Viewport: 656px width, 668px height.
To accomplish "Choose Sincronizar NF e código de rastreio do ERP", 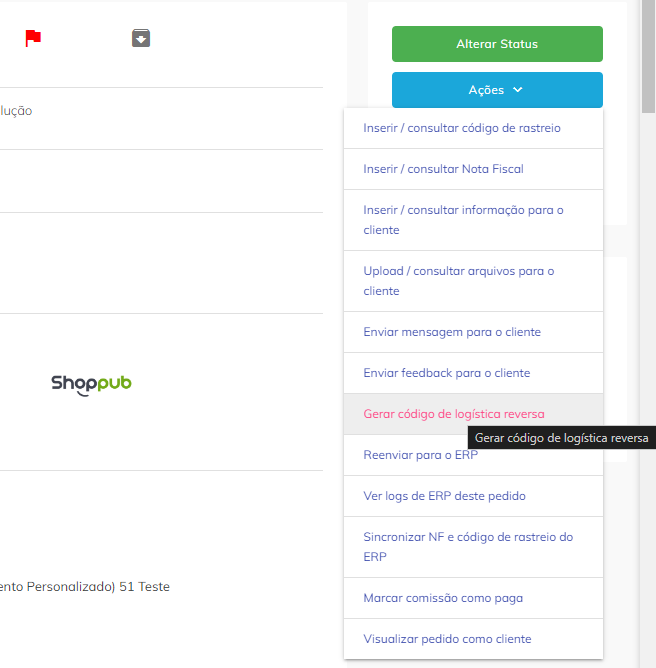I will [473, 547].
